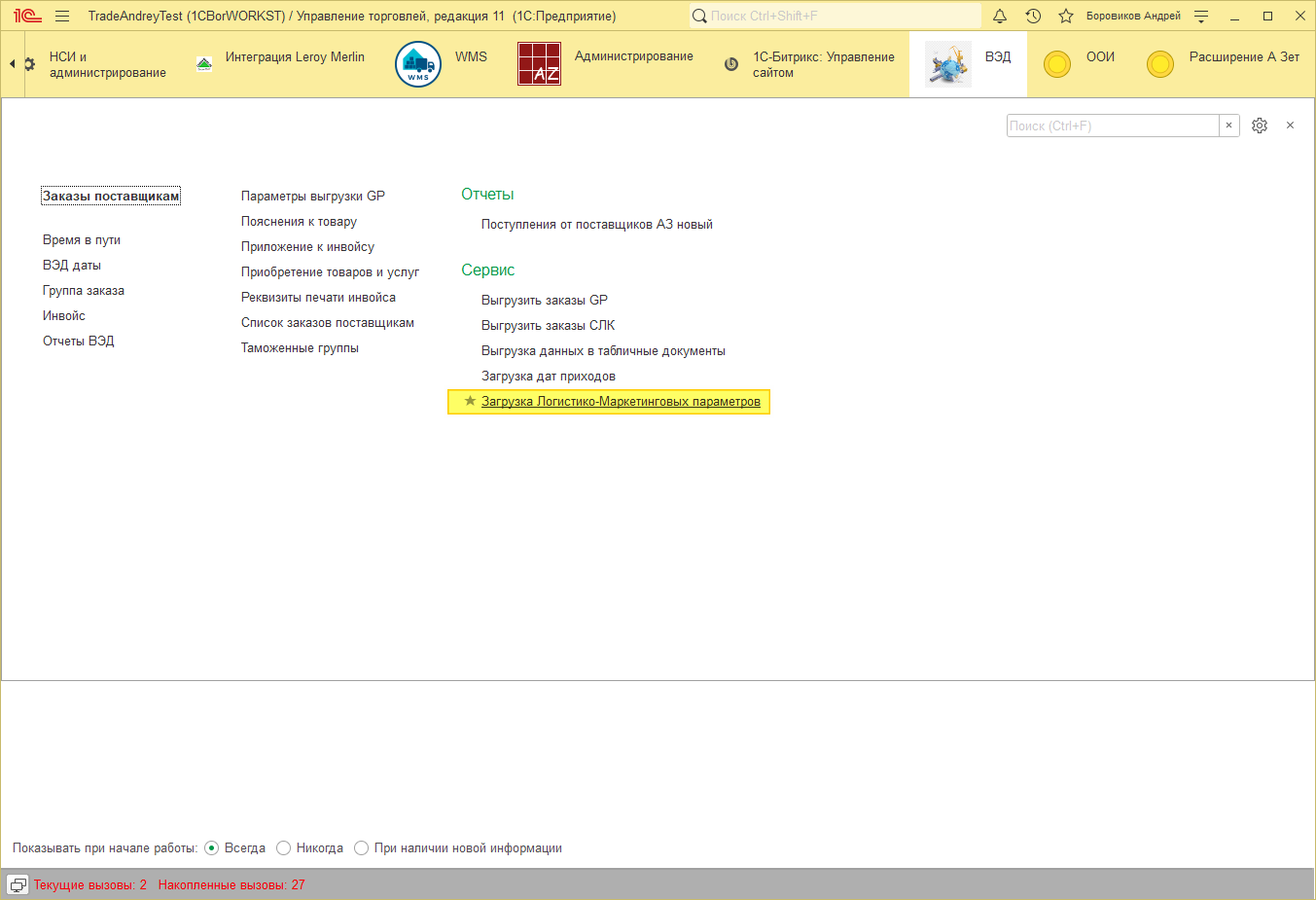
Task: Open Выгрузить заказы GP command
Action: point(544,300)
